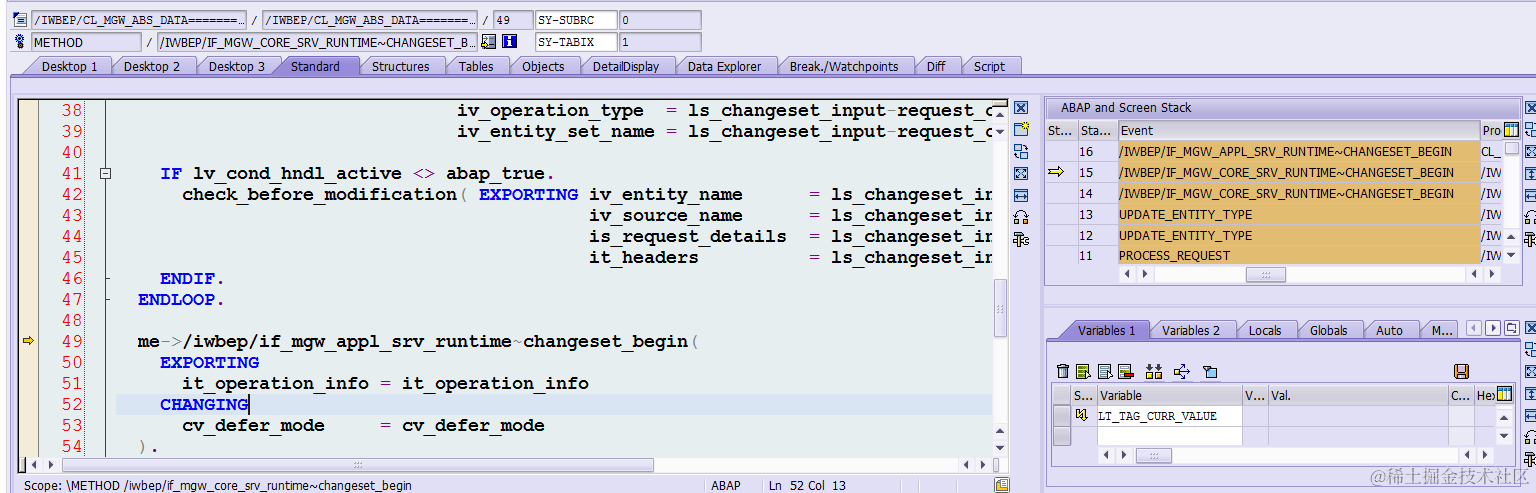The image size is (1536, 493).
Task: Collapse the IF block at line 41
Action: [105, 173]
